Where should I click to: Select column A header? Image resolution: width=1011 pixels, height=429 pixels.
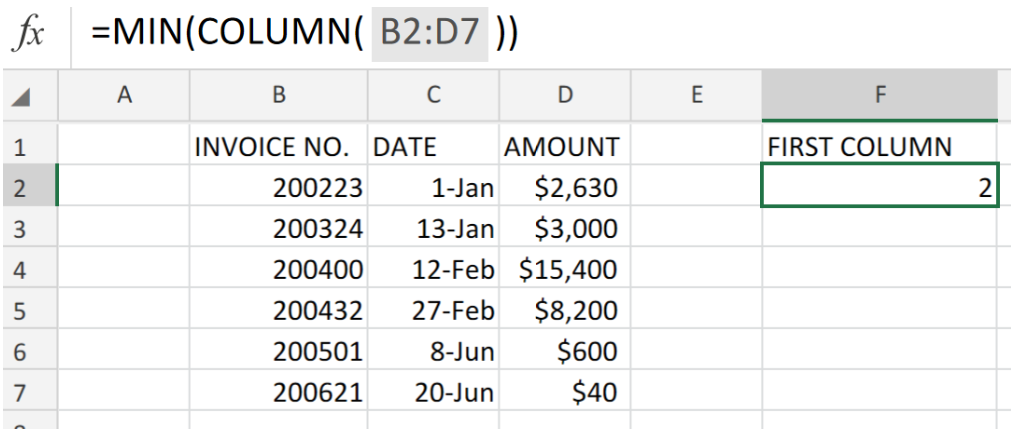[x=124, y=95]
